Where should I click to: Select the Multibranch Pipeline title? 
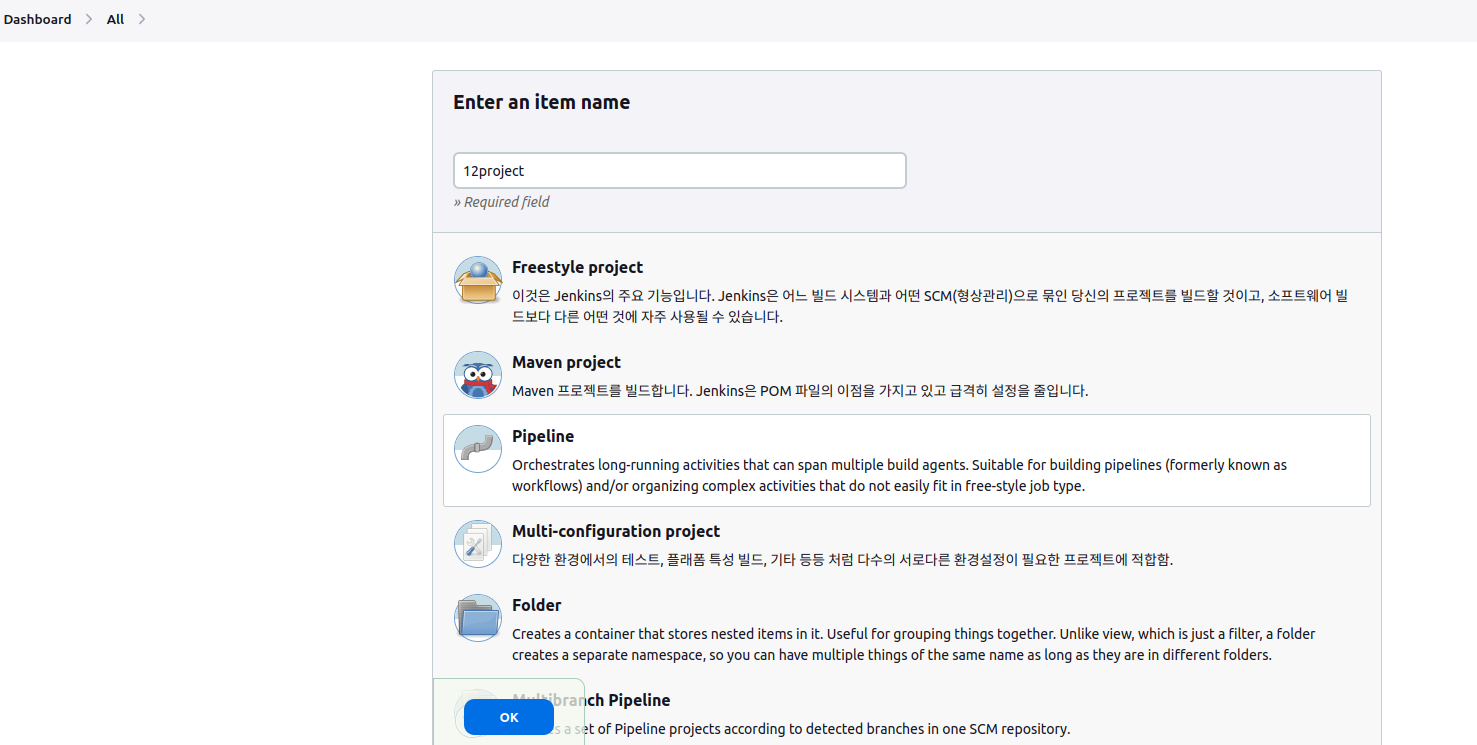(x=591, y=700)
